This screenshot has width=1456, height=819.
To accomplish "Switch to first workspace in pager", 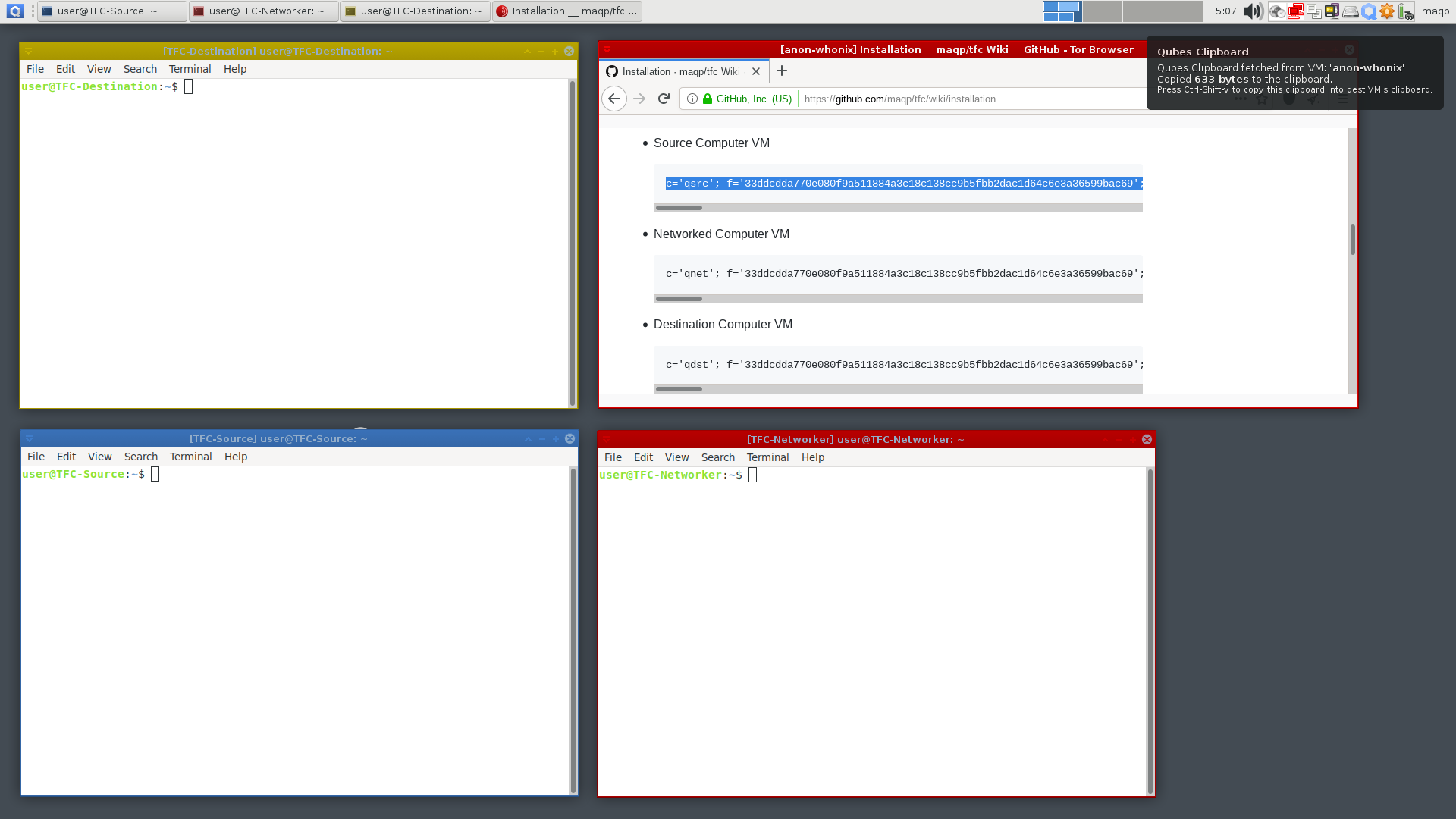I will click(1062, 11).
